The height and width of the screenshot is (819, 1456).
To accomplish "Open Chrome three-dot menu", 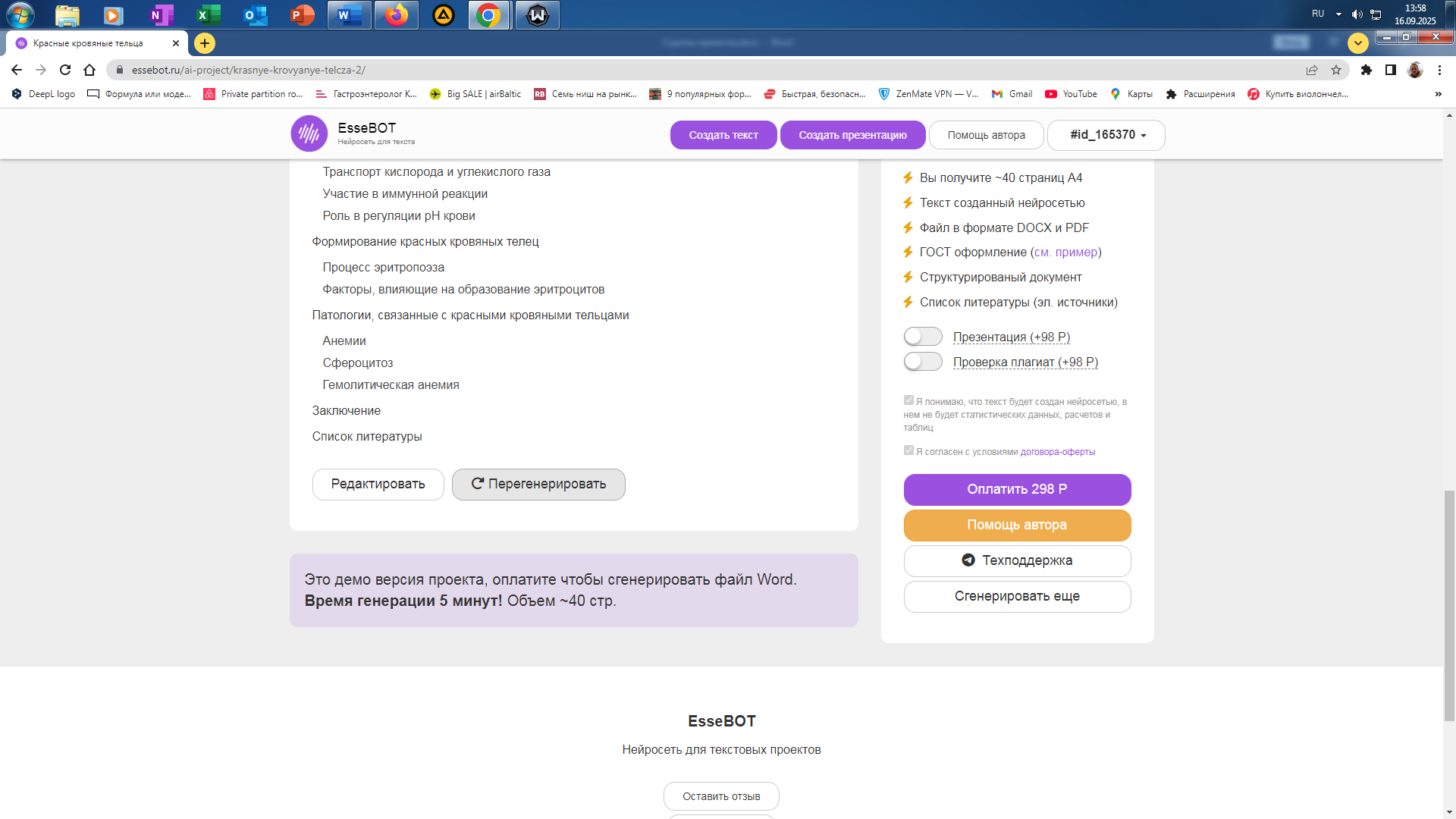I will point(1439,70).
